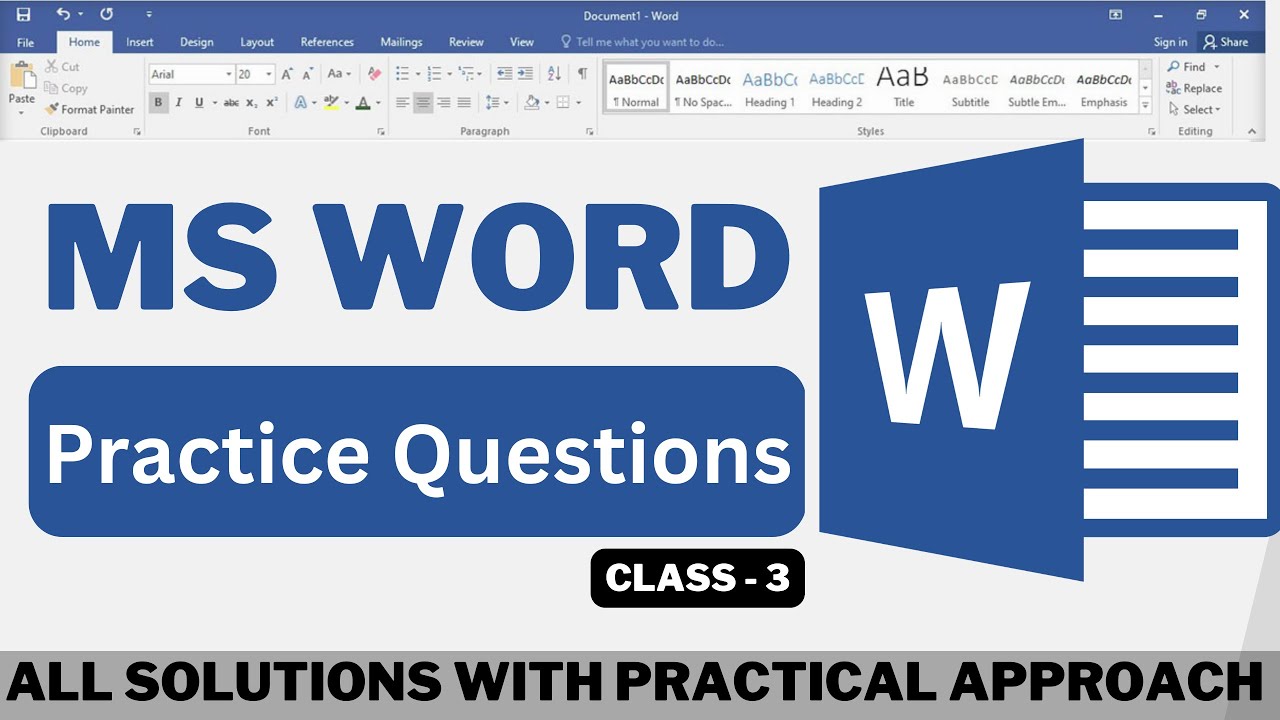Open the font name Arial dropdown
1280x720 pixels.
pyautogui.click(x=229, y=74)
